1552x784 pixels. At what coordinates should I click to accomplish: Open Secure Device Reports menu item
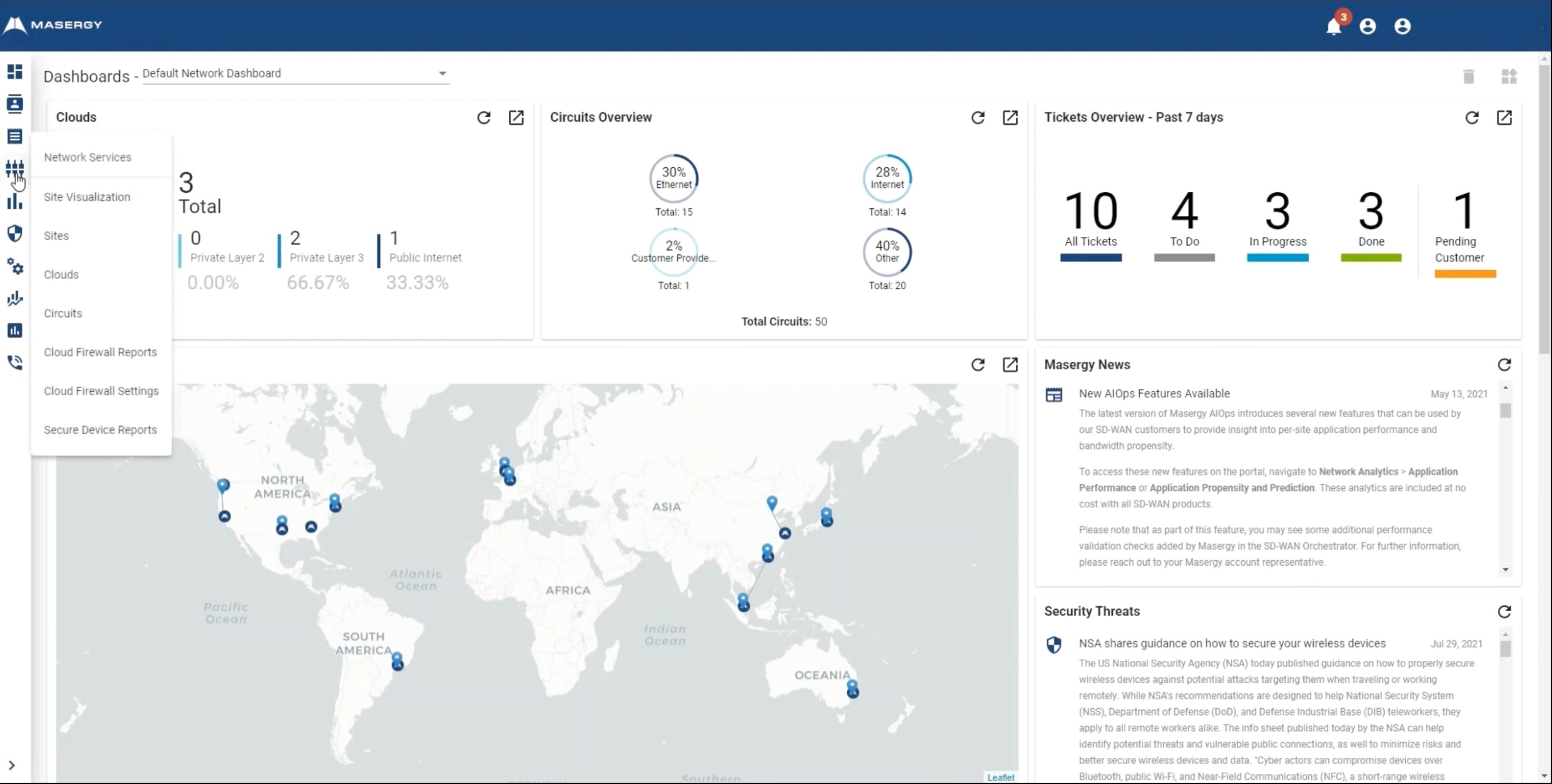coord(100,430)
